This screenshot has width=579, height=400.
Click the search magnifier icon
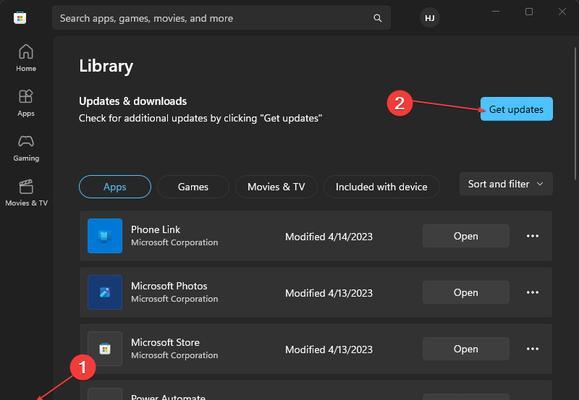(377, 18)
